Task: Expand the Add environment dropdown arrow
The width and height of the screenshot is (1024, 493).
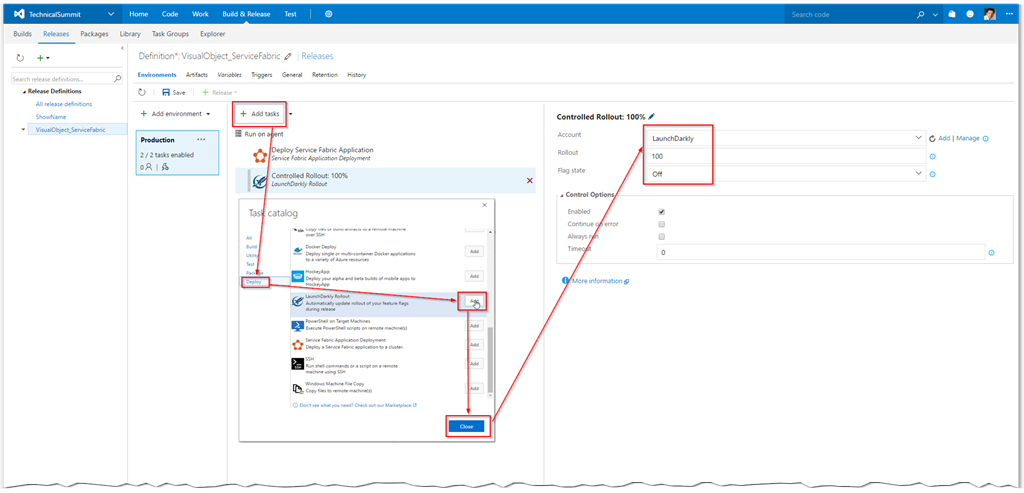Action: click(x=209, y=114)
